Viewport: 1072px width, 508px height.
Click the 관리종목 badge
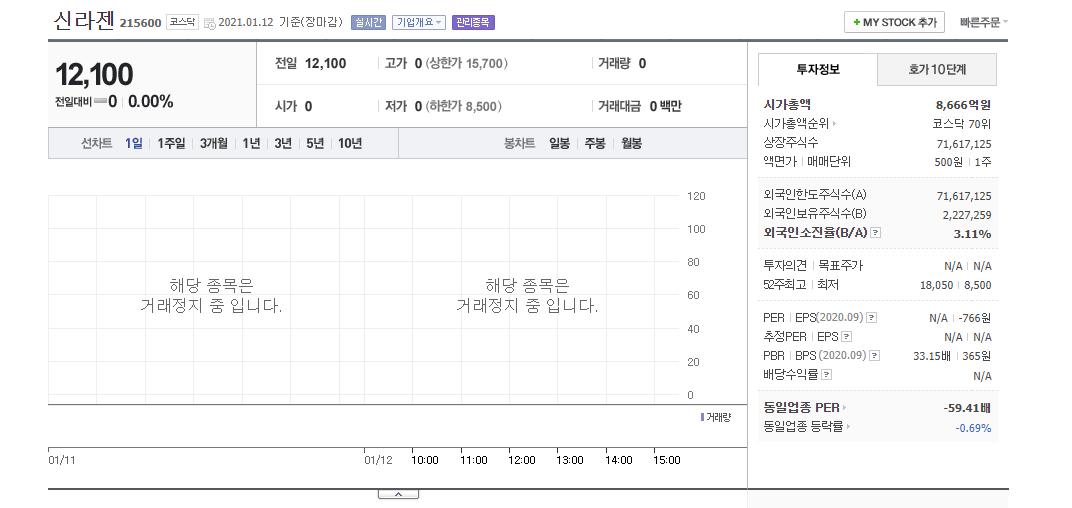click(x=473, y=23)
